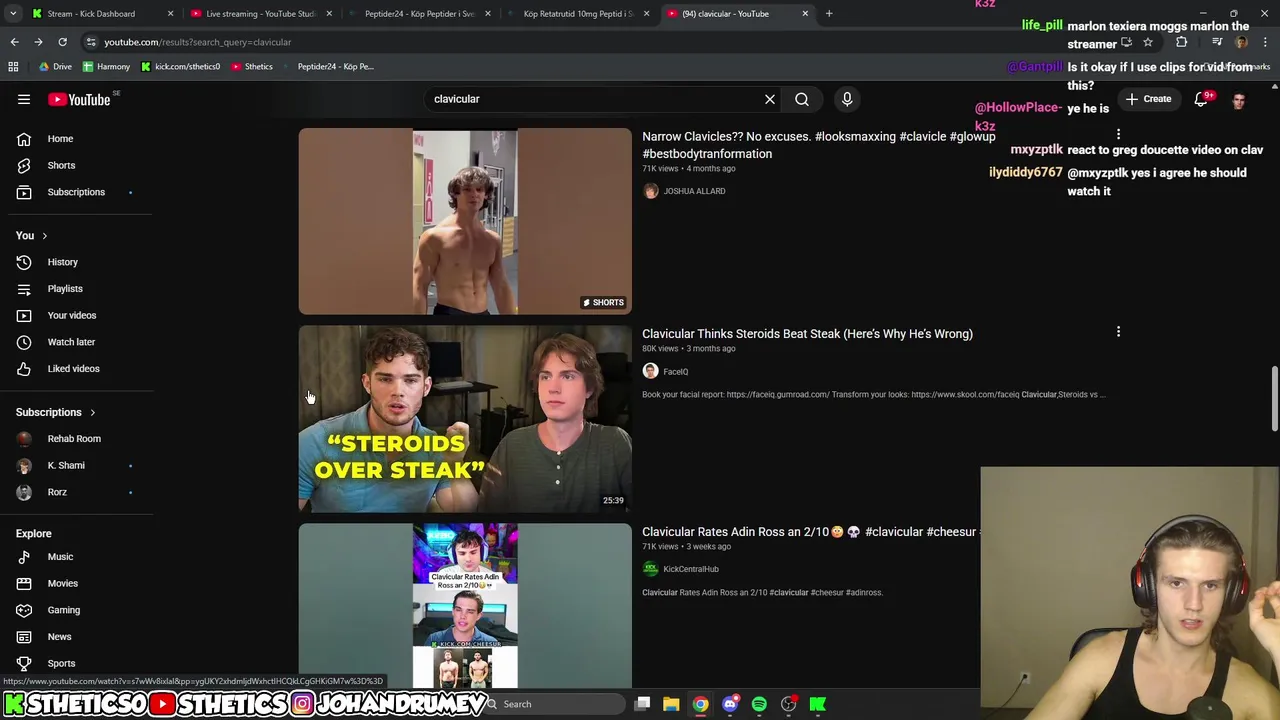Open the kick.com/sthetics0 bookmark
1280x720 pixels.
180,67
